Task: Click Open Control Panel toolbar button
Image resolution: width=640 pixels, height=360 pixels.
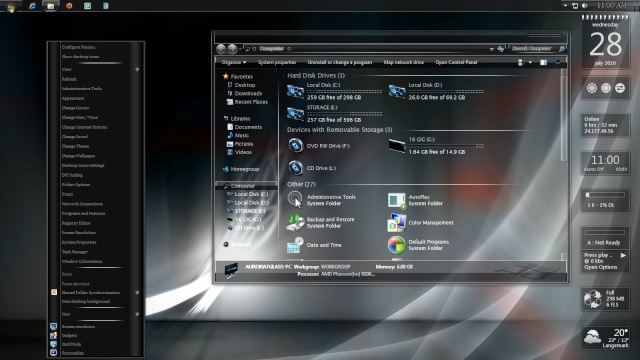Action: pos(456,62)
